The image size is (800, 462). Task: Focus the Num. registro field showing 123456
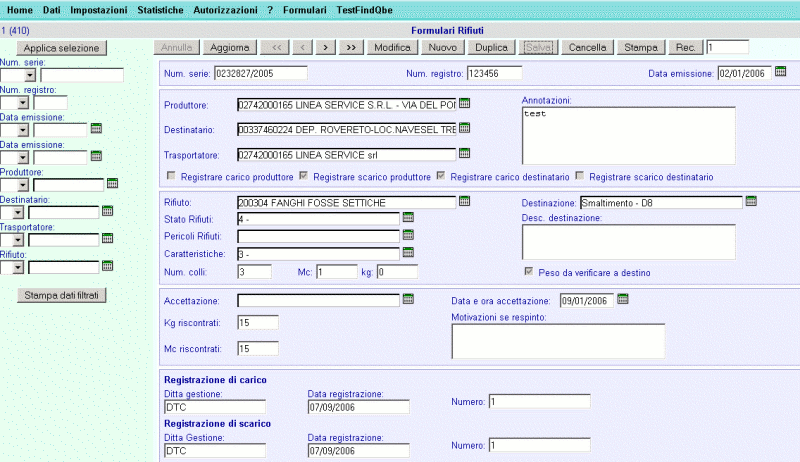tap(494, 73)
